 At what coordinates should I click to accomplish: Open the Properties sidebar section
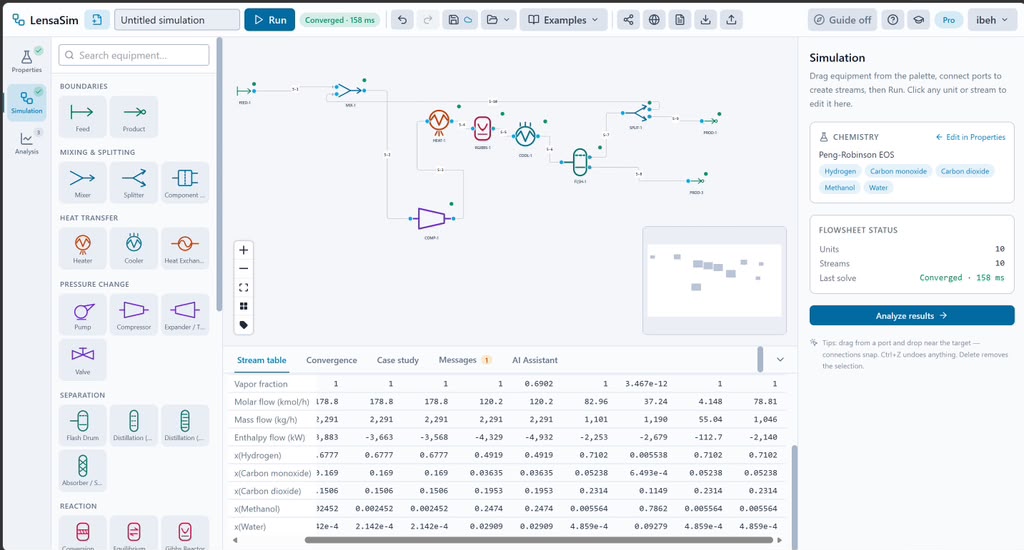[x=27, y=61]
